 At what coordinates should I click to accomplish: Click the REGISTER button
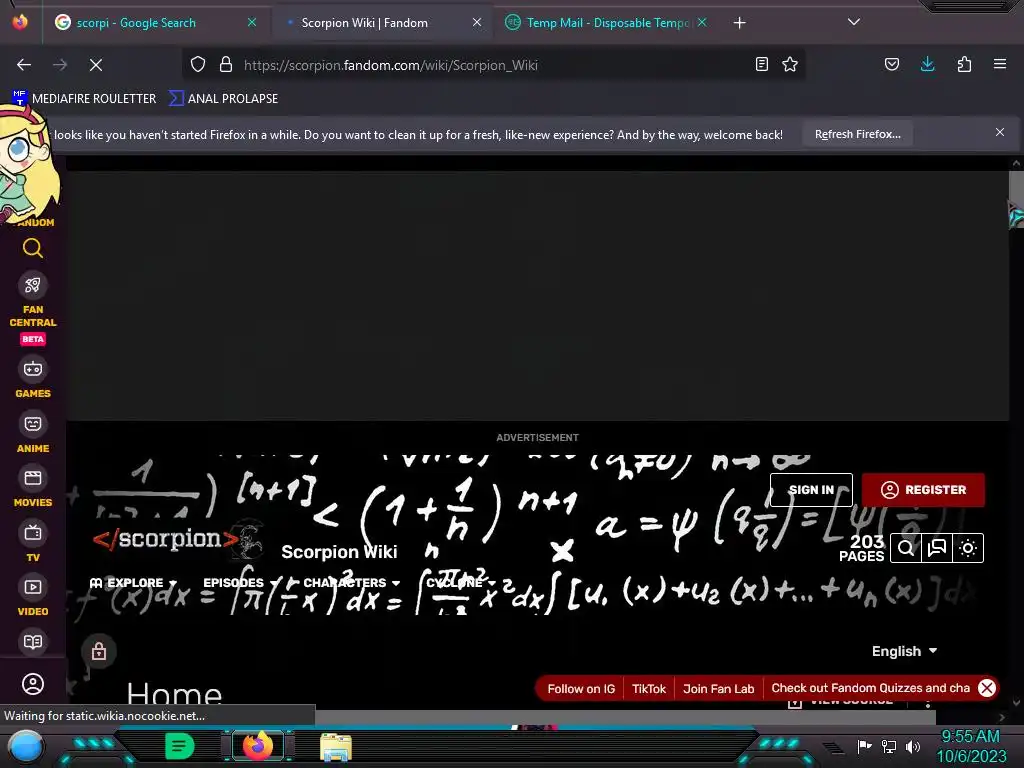coord(923,490)
